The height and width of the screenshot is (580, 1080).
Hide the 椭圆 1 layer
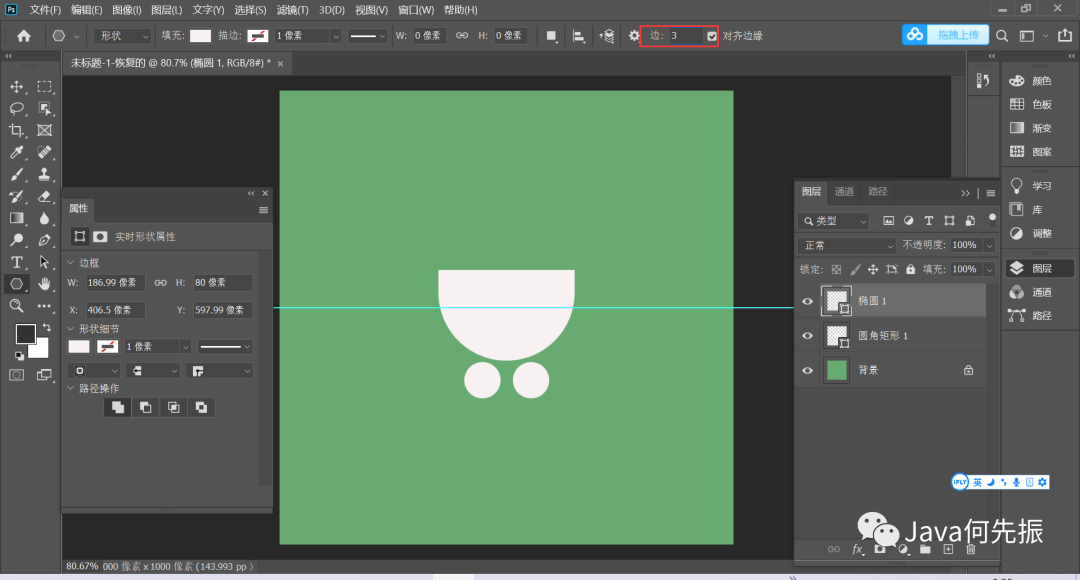pos(808,301)
